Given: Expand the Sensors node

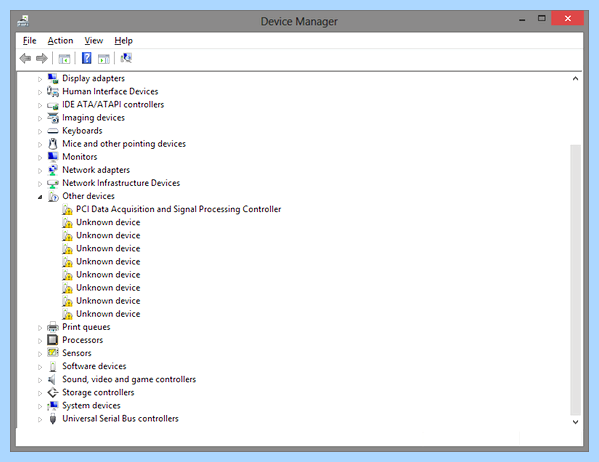Looking at the screenshot, I should pos(40,354).
